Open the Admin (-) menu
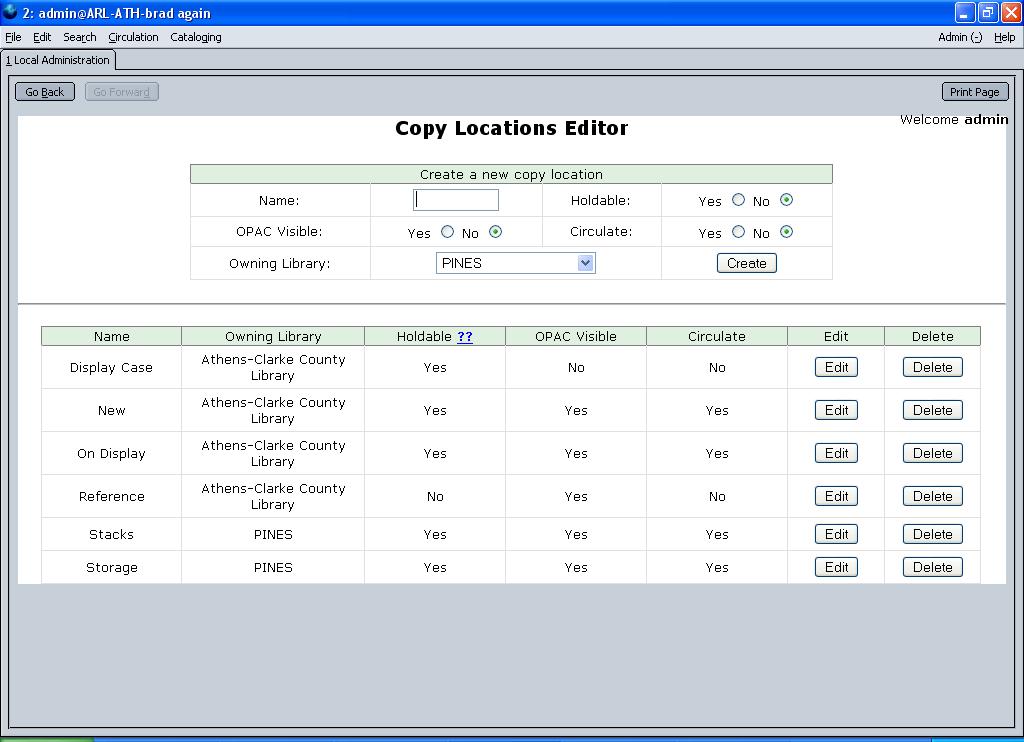 (959, 37)
